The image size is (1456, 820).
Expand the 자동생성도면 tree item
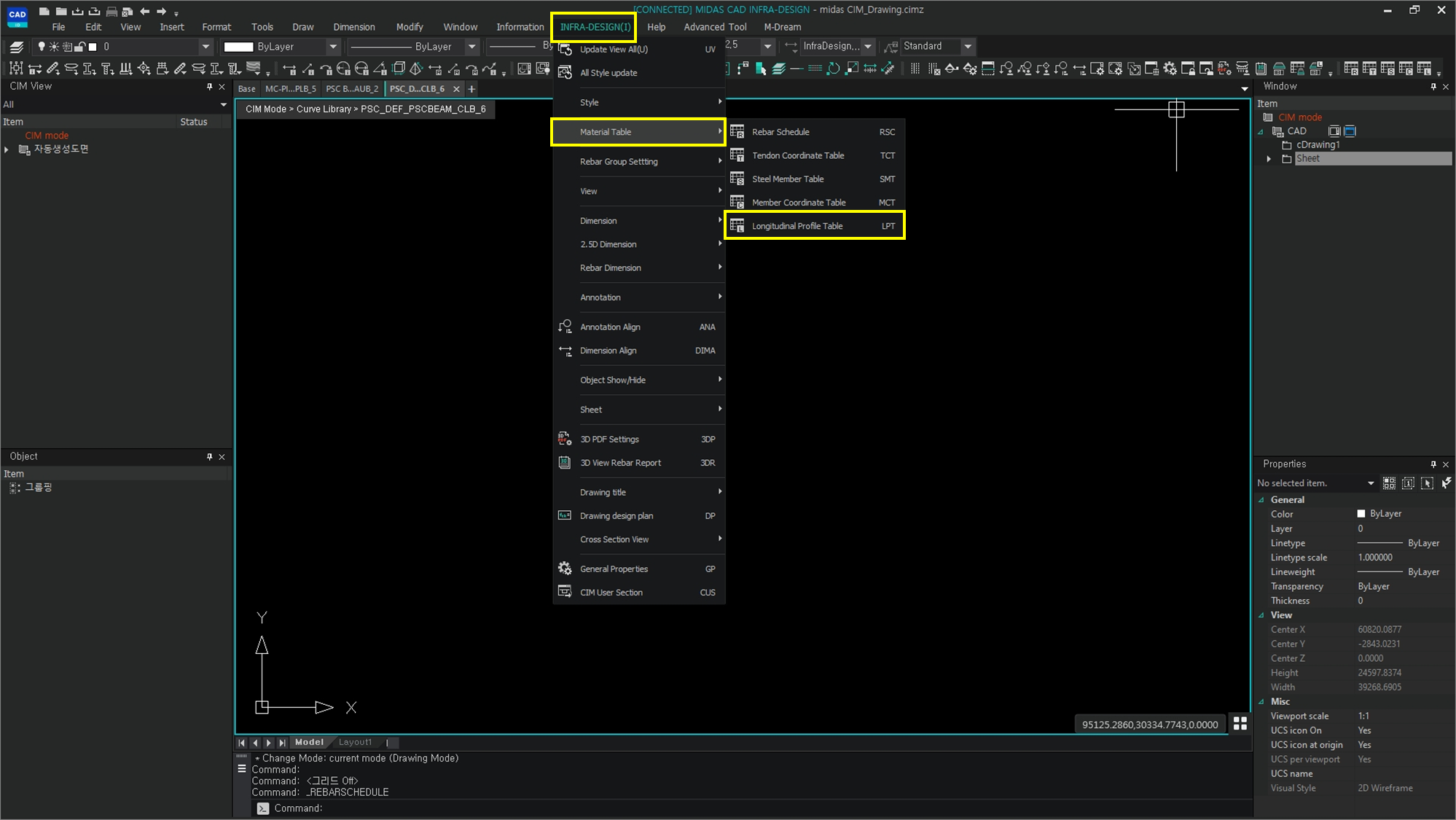pos(7,149)
